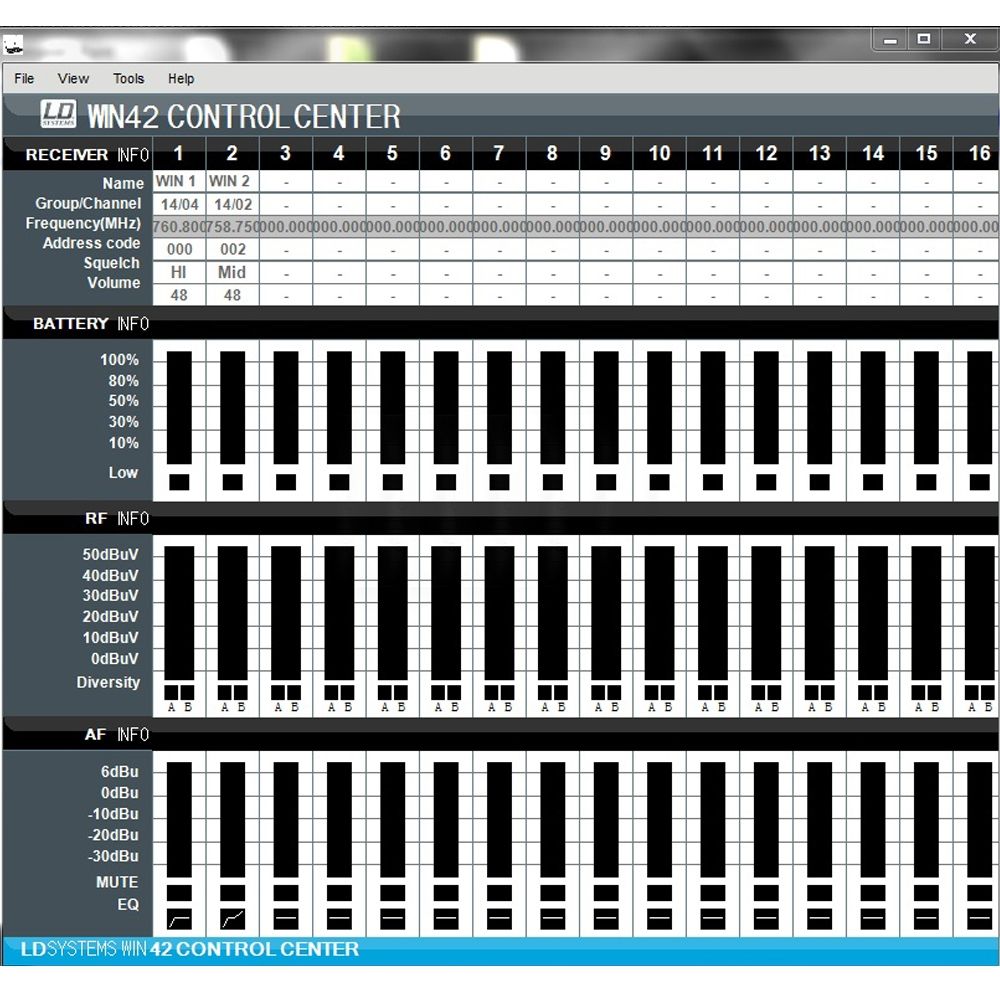
Task: Open the Tools menu
Action: pyautogui.click(x=128, y=79)
